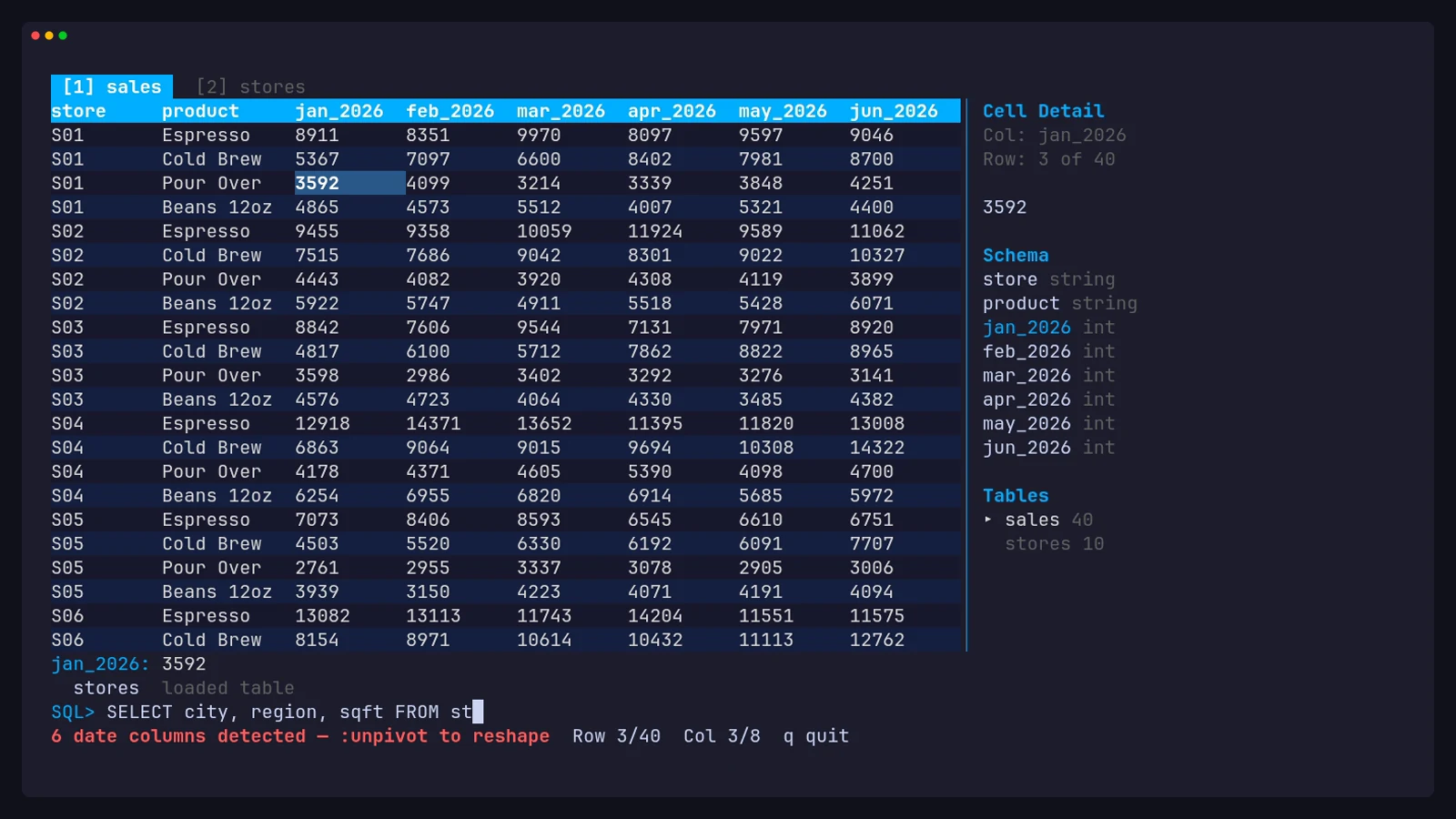Click the 'Row: 3 of 40' detail line
The image size is (1456, 819).
1048,159
